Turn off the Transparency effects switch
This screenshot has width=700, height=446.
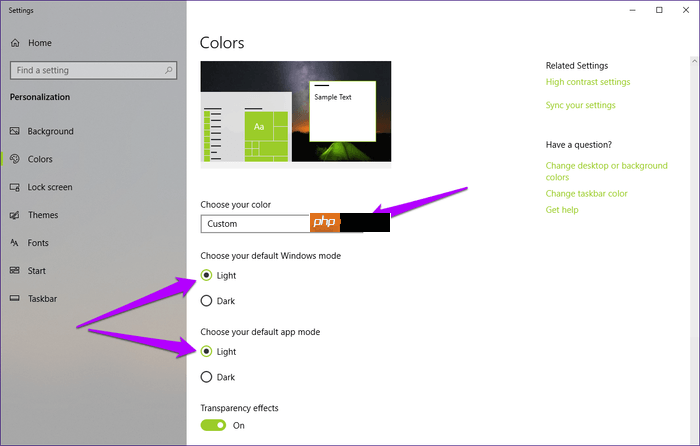(x=213, y=425)
